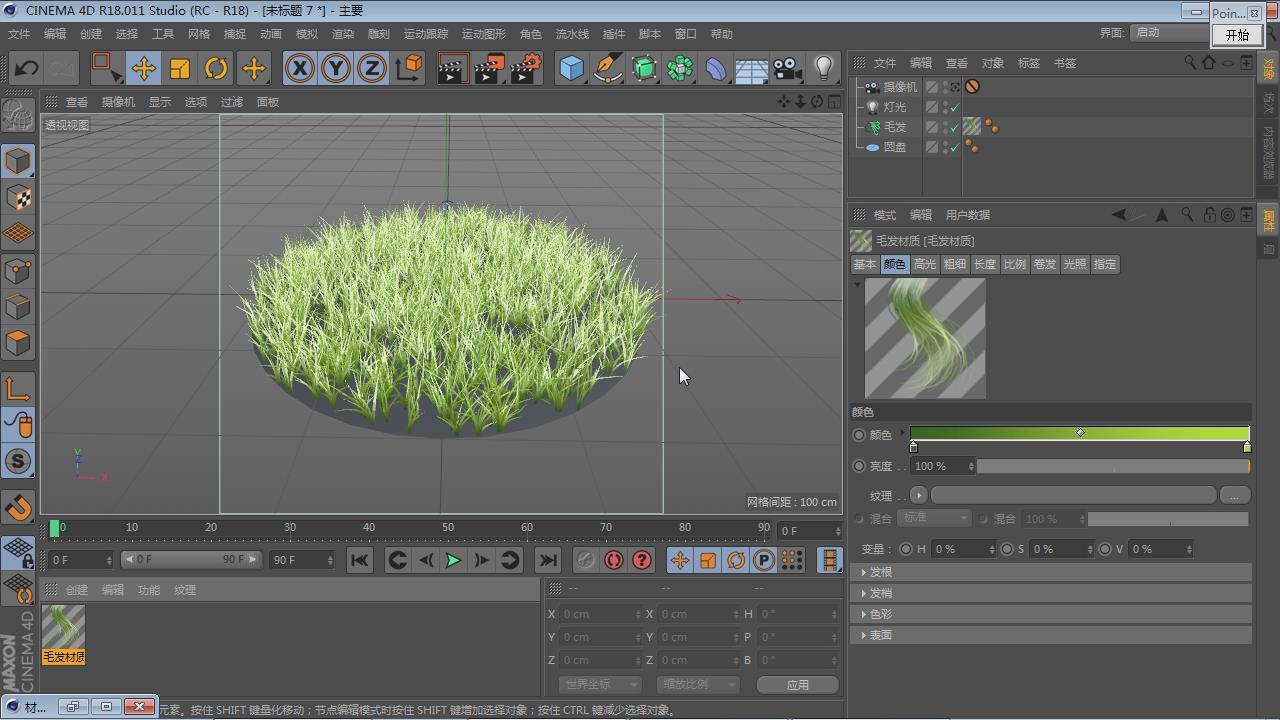This screenshot has width=1280, height=720.
Task: Select the Move tool in top toolbar
Action: click(143, 68)
